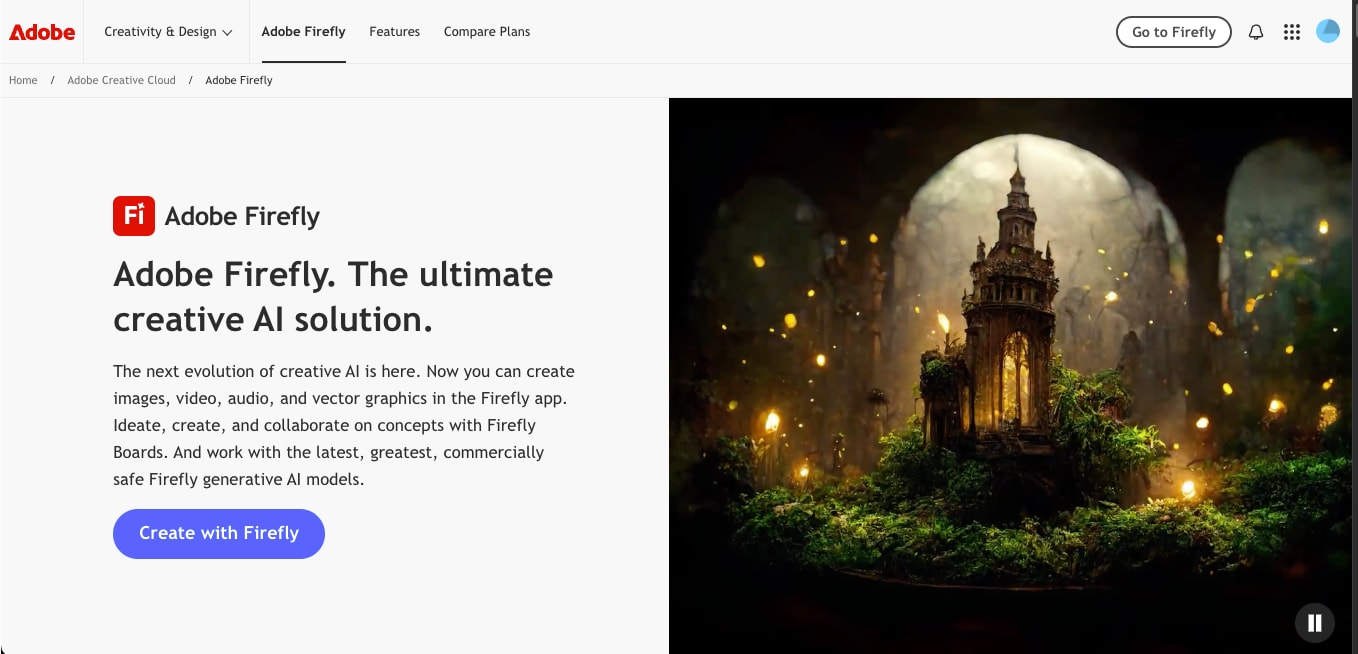Open the user profile avatar
This screenshot has height=654, width=1358.
coord(1328,32)
